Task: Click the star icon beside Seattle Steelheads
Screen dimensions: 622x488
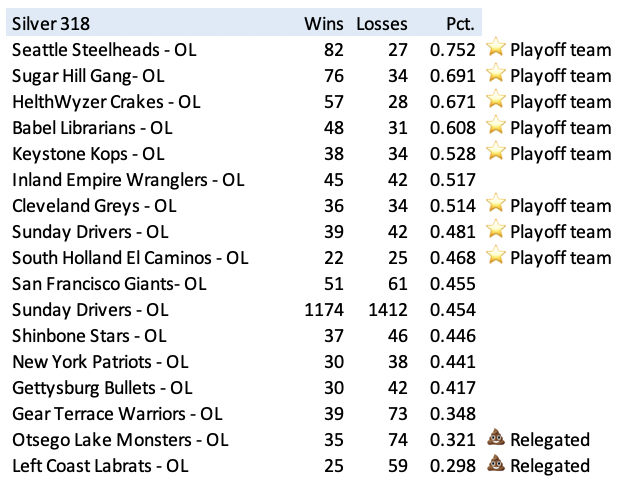Action: pos(496,49)
